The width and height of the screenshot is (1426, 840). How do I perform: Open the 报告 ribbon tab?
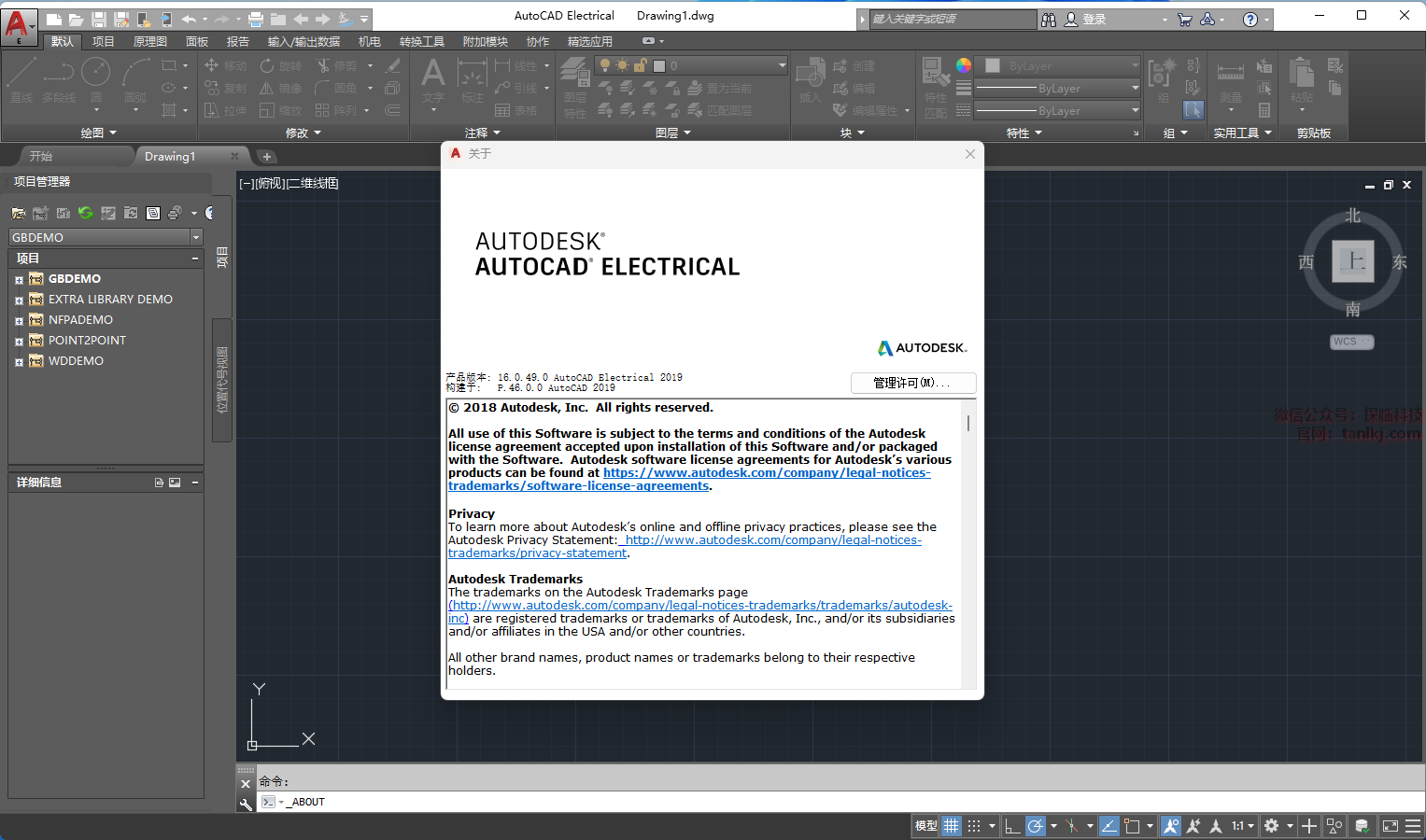[x=238, y=41]
